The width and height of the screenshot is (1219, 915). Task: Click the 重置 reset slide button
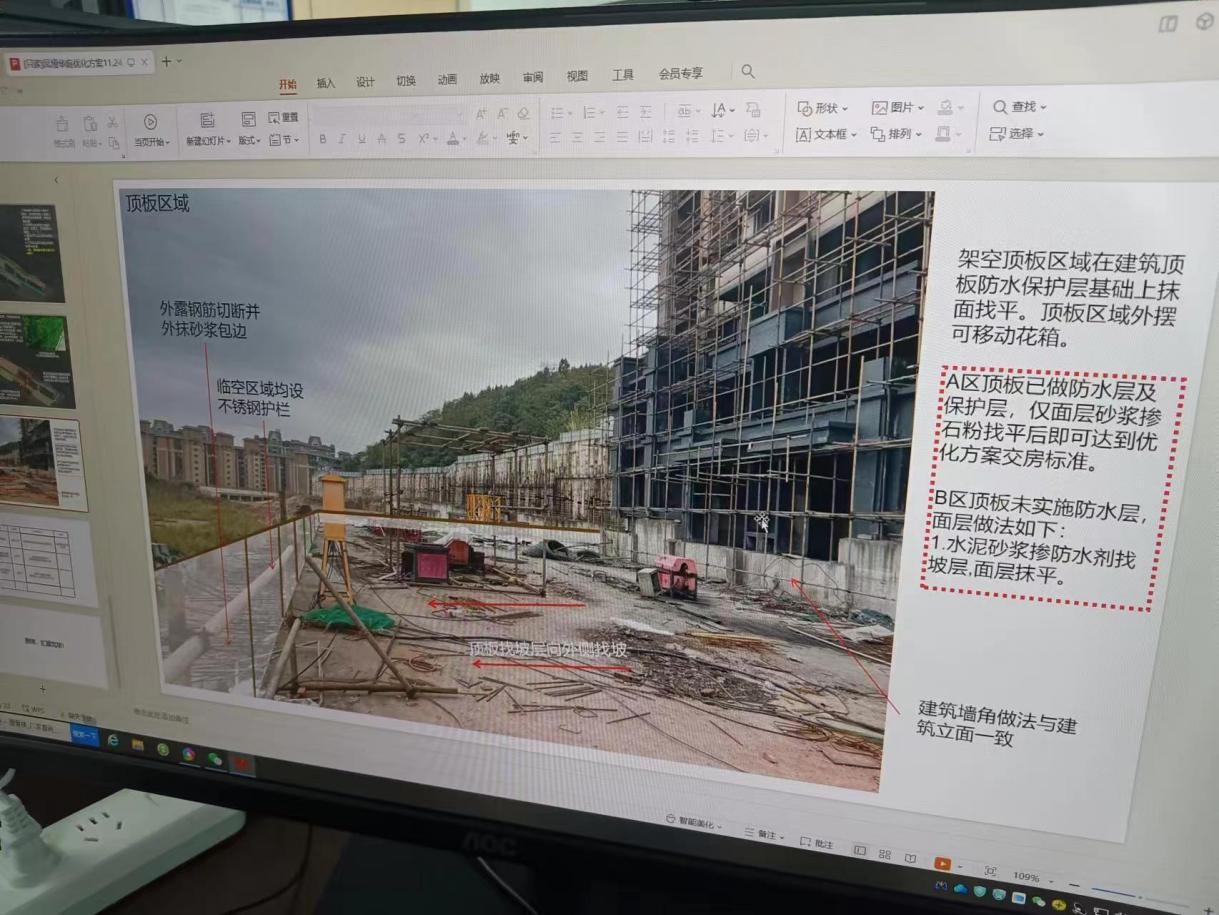(282, 117)
